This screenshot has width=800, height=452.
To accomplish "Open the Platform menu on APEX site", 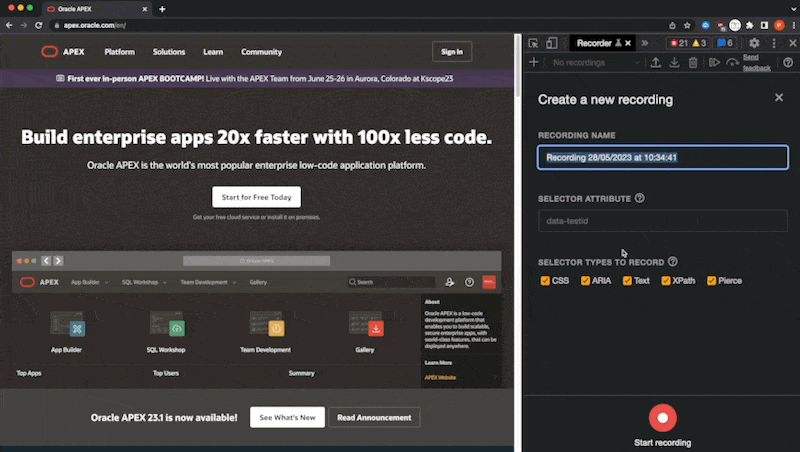I will tap(119, 52).
